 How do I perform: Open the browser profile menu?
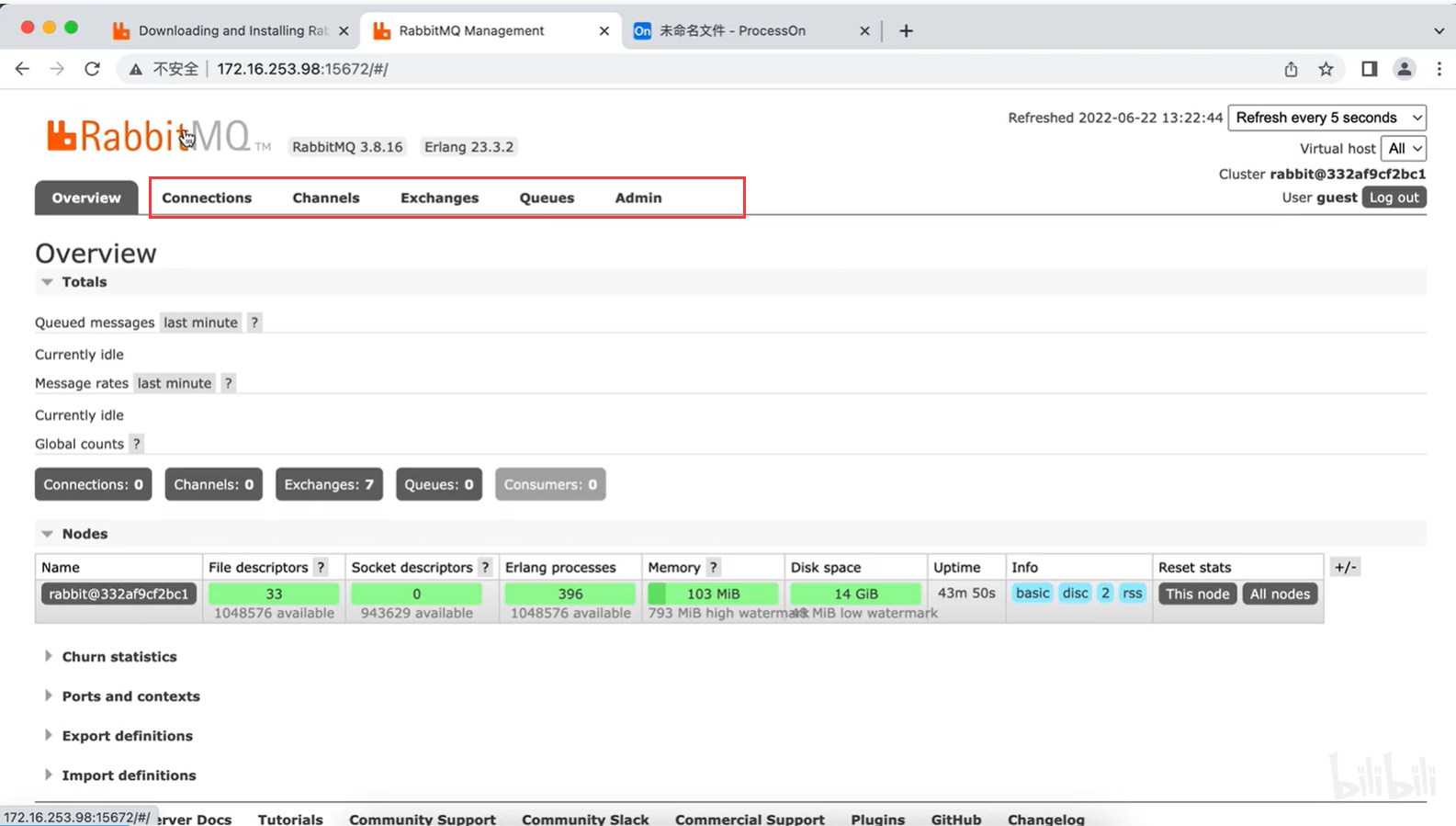(x=1404, y=69)
